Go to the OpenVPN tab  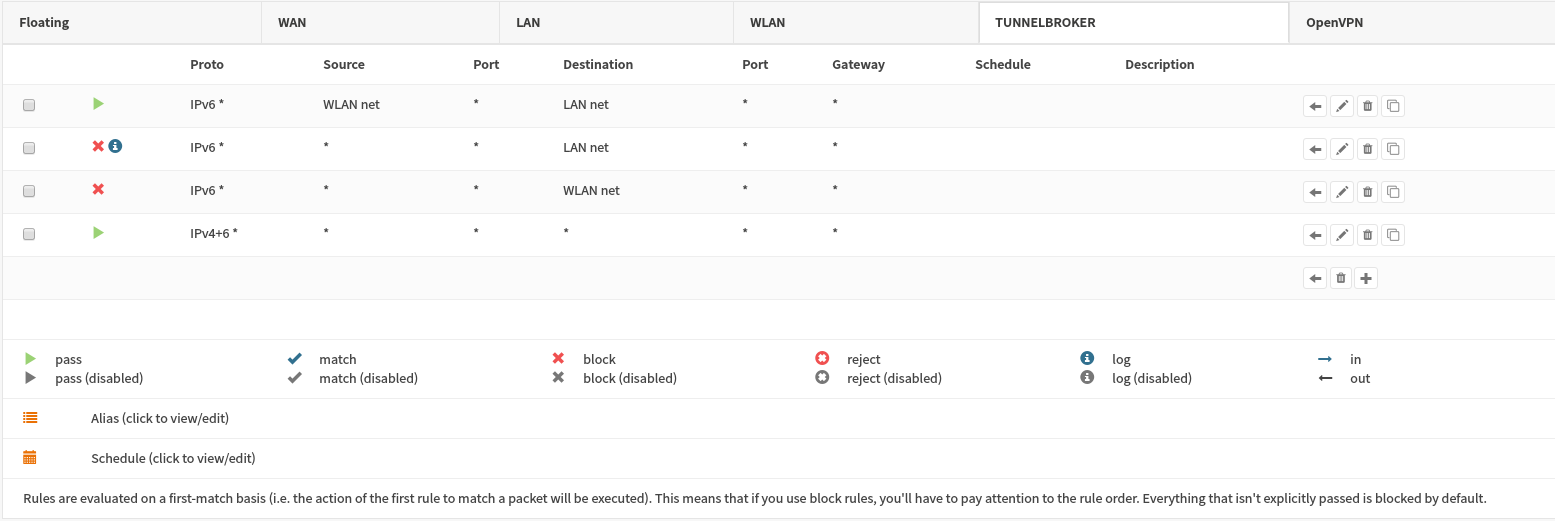pyautogui.click(x=1334, y=22)
